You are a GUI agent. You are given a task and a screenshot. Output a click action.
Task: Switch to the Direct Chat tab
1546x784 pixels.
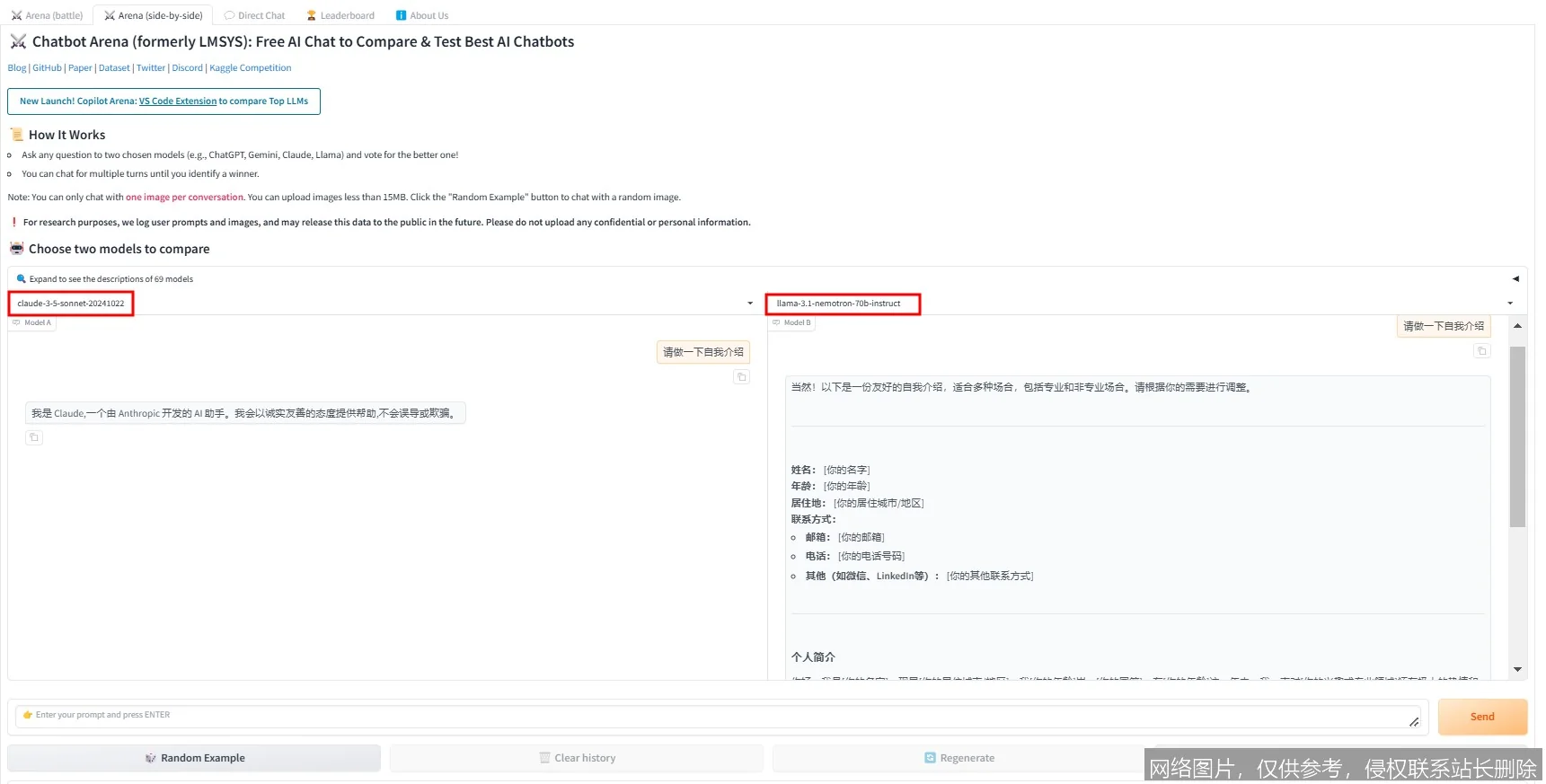pos(254,15)
